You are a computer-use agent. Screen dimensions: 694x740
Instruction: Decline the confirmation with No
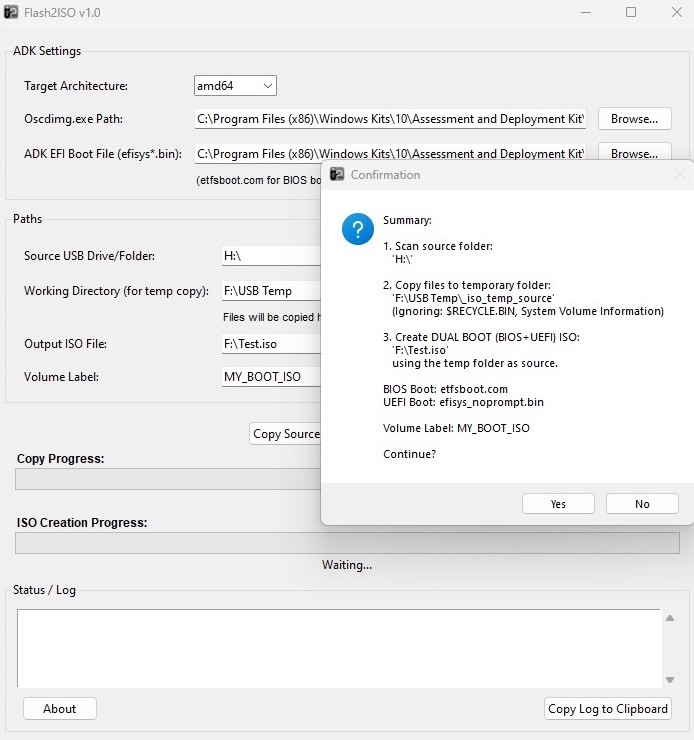642,504
